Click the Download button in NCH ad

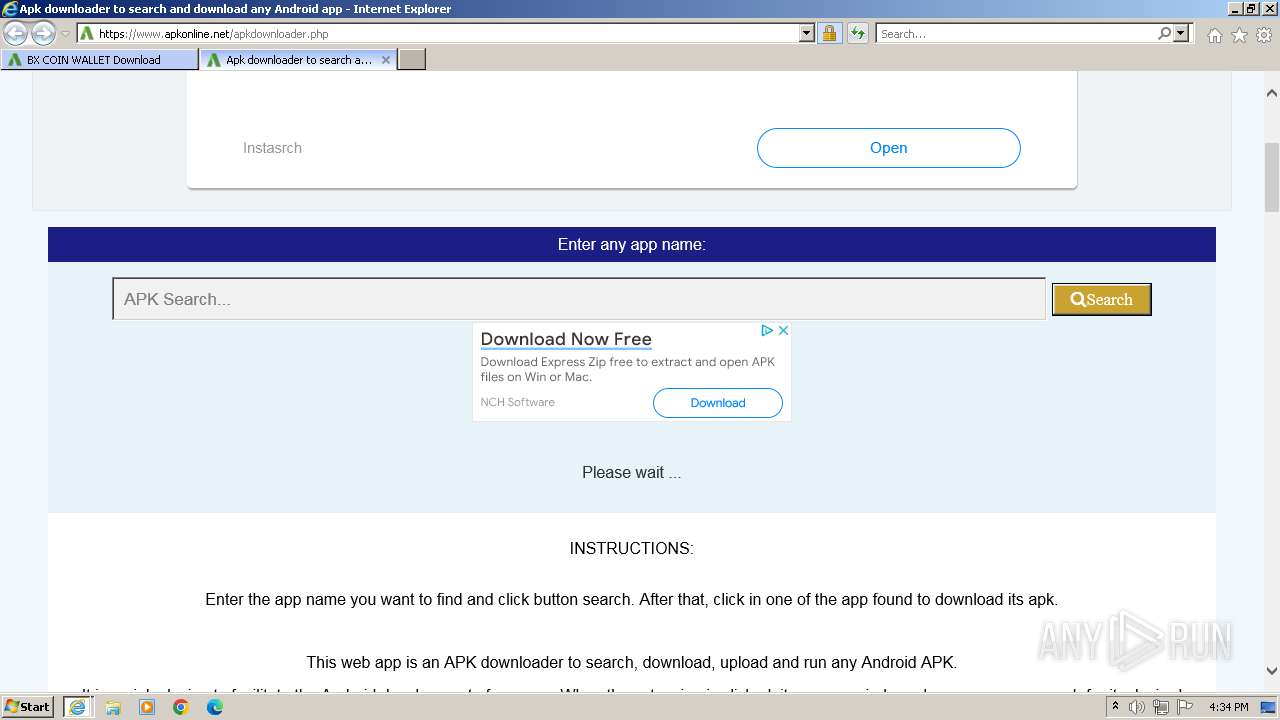[x=718, y=403]
